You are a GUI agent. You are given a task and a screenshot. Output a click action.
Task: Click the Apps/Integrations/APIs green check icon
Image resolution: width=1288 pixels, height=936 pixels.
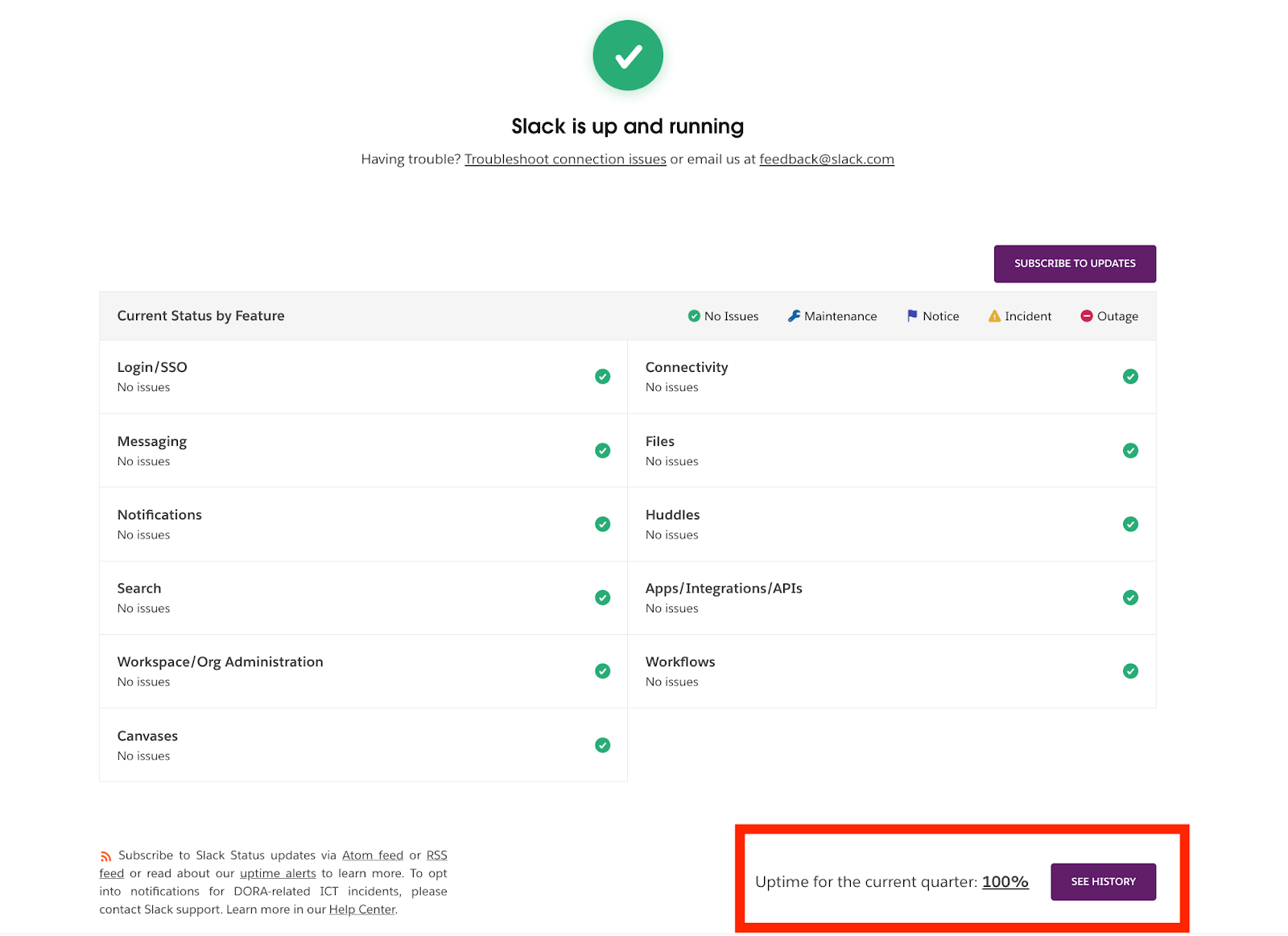pyautogui.click(x=1130, y=597)
